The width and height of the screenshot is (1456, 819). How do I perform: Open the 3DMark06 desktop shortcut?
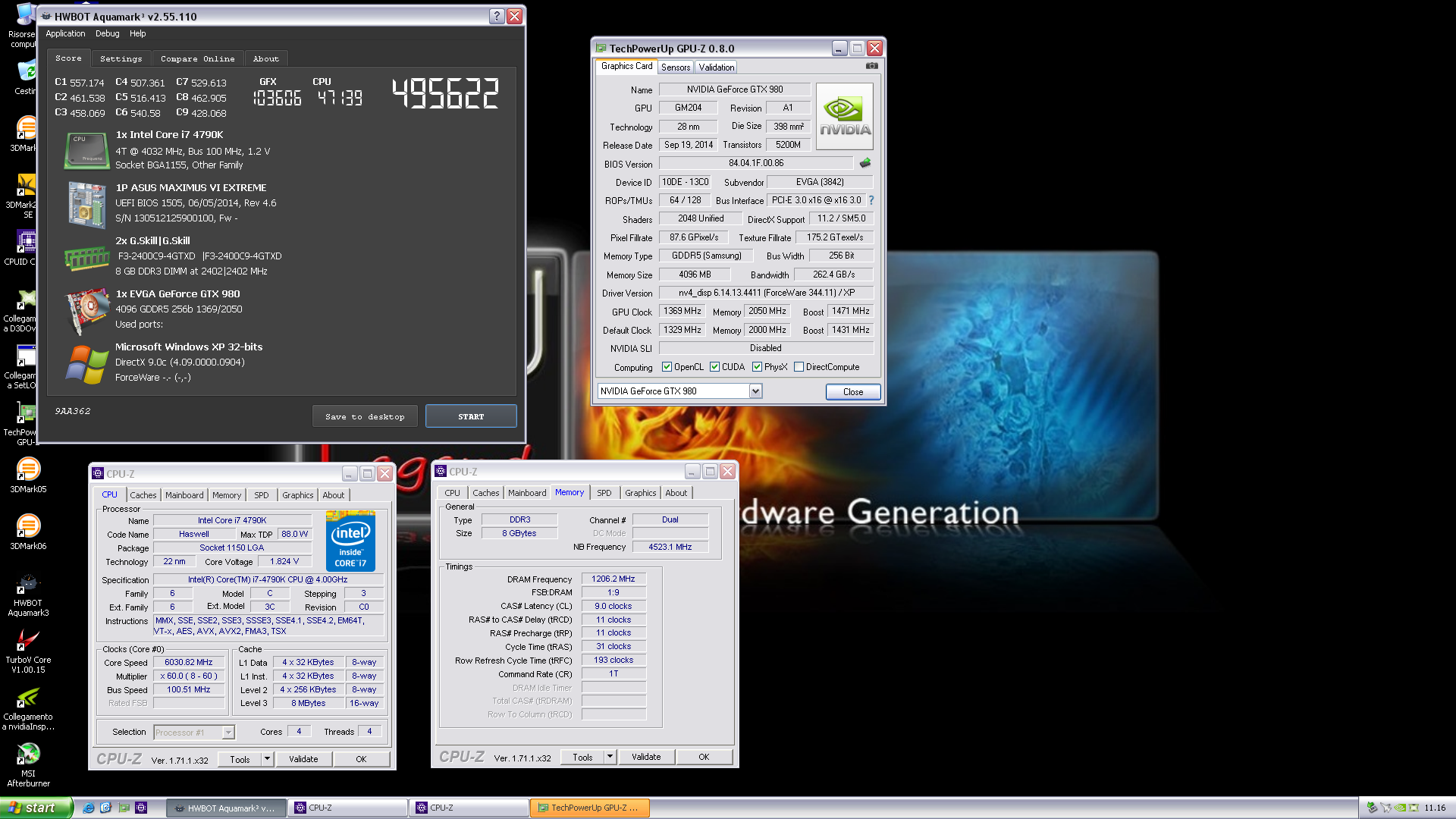click(28, 532)
